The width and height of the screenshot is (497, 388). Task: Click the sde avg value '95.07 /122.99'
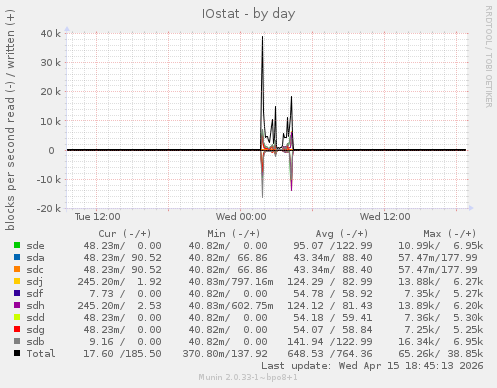click(333, 246)
